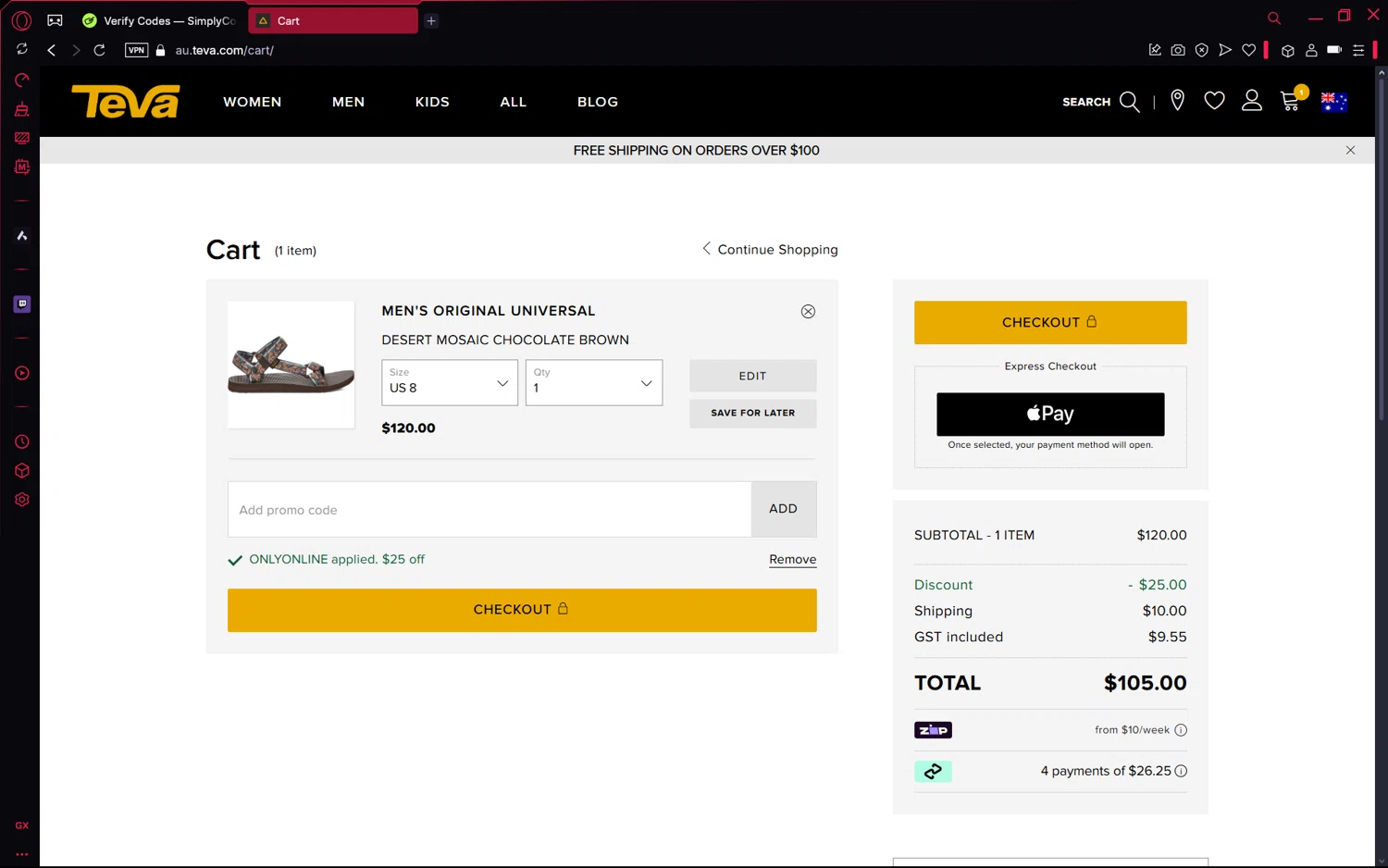Click SAVE FOR LATER button
Image resolution: width=1388 pixels, height=868 pixels.
click(752, 413)
